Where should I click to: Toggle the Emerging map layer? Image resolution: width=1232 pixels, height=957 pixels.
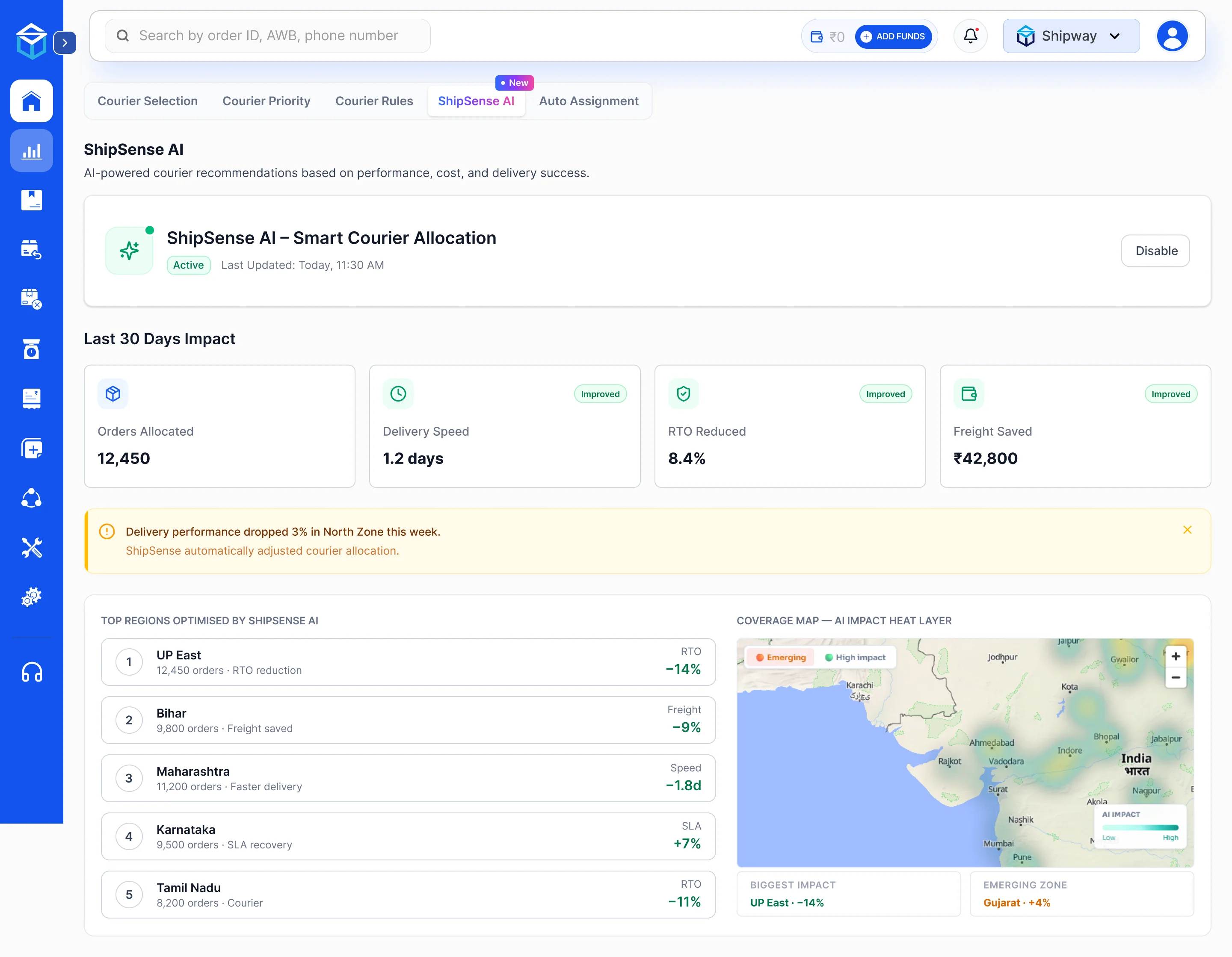tap(781, 658)
